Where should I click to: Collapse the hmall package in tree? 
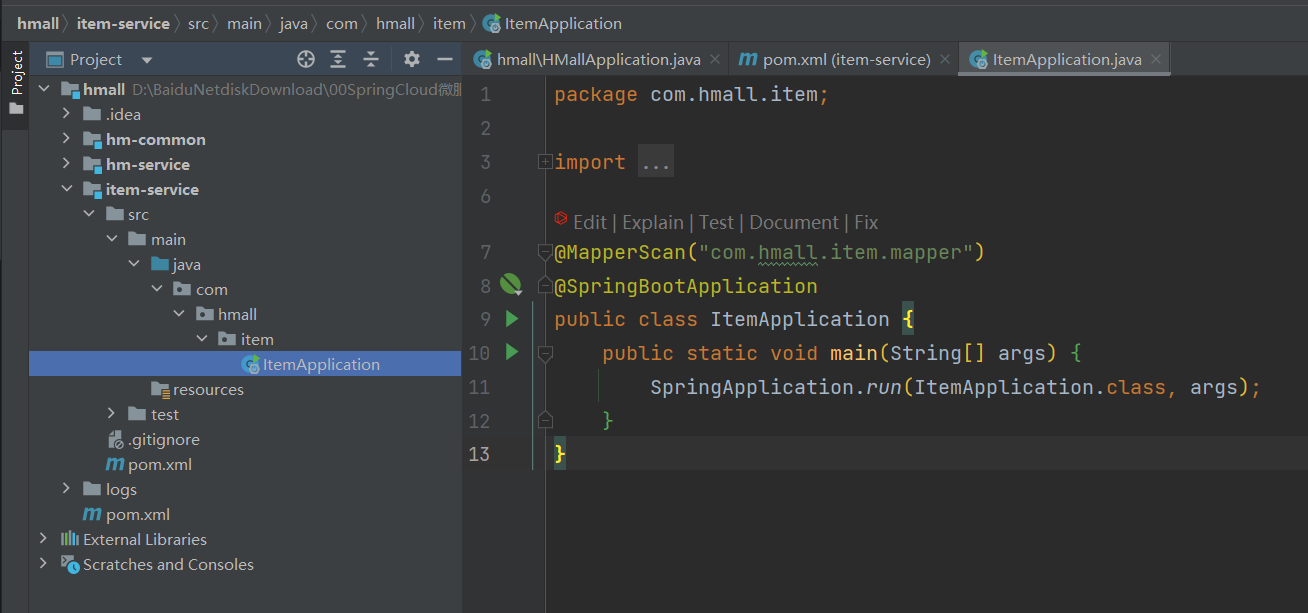[x=180, y=314]
